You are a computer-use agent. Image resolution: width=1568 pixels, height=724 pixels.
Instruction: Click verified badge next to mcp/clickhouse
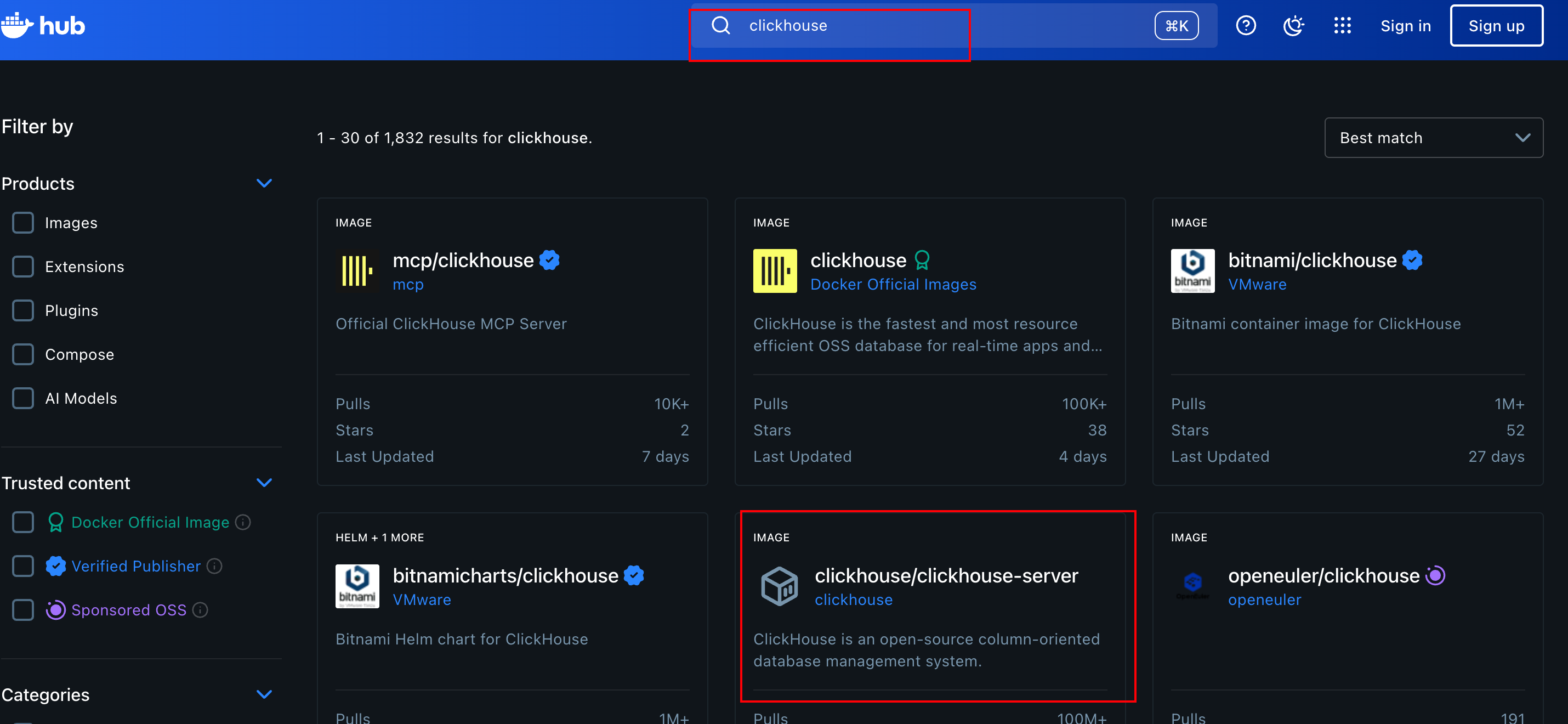(x=550, y=260)
